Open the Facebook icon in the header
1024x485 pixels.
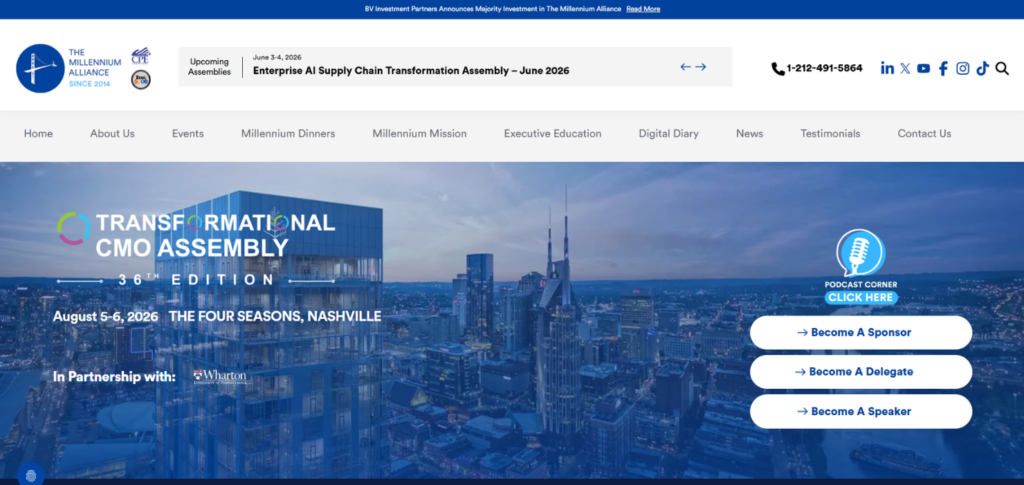pos(943,69)
